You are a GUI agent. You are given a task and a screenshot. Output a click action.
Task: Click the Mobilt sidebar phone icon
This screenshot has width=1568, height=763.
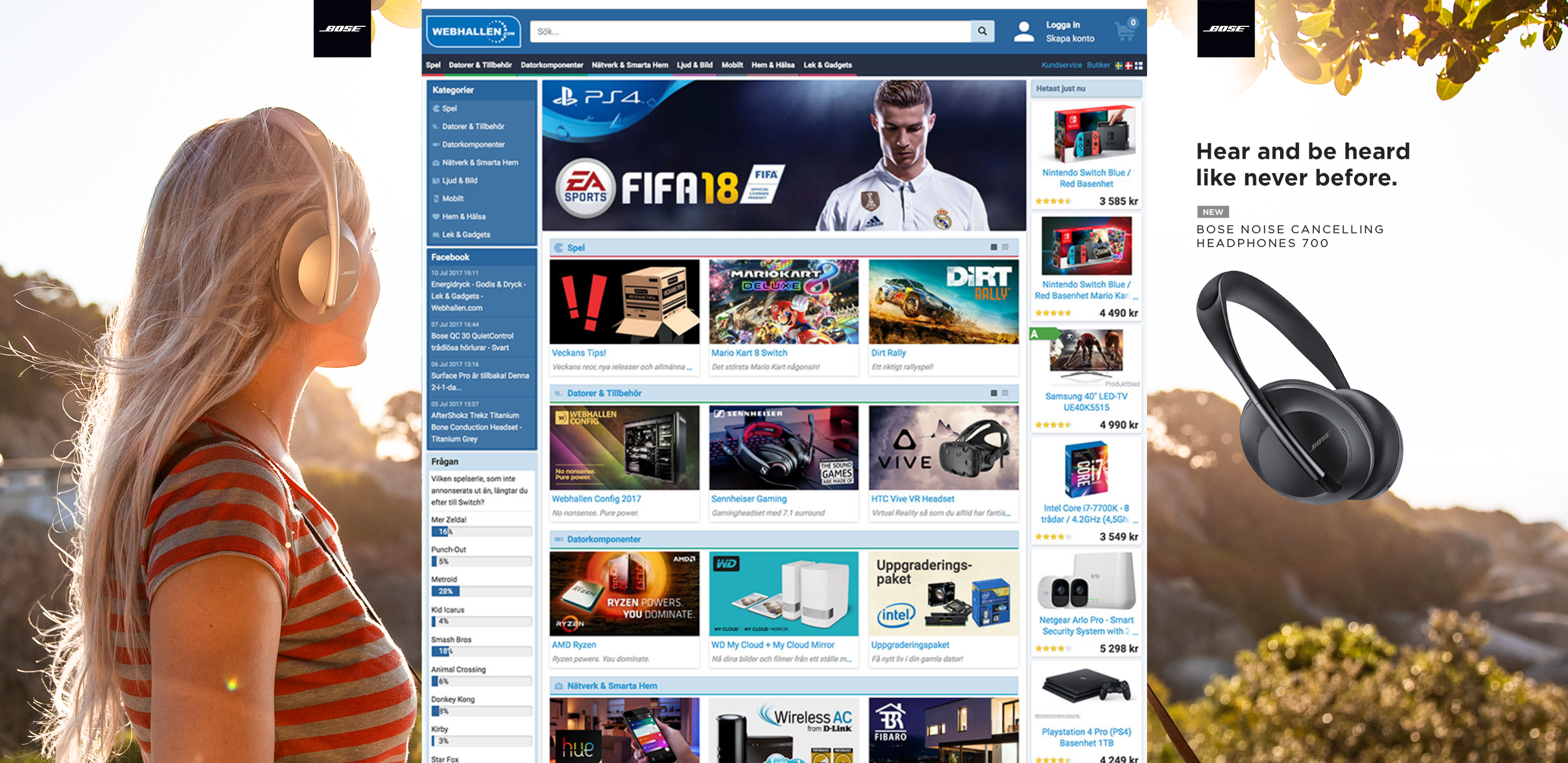coord(436,199)
